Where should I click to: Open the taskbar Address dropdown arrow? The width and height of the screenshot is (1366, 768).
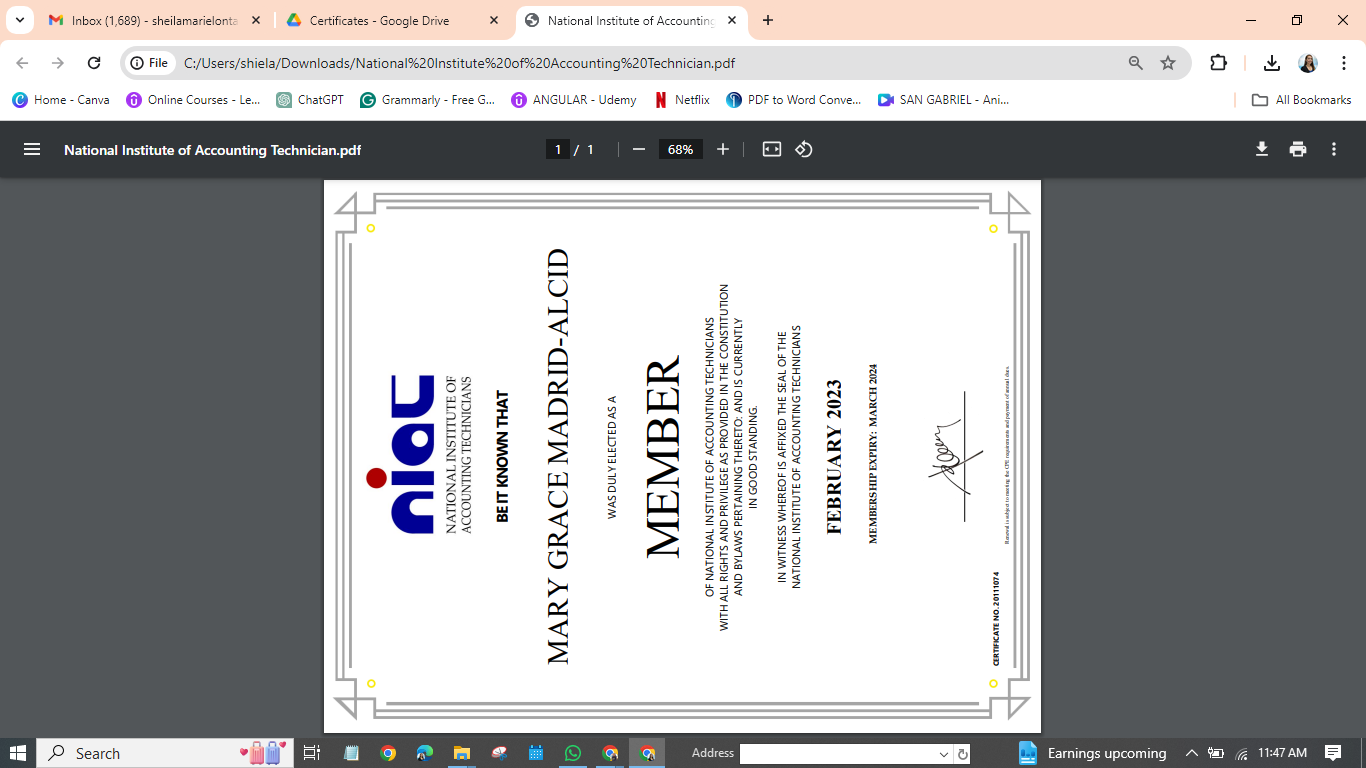tap(943, 754)
